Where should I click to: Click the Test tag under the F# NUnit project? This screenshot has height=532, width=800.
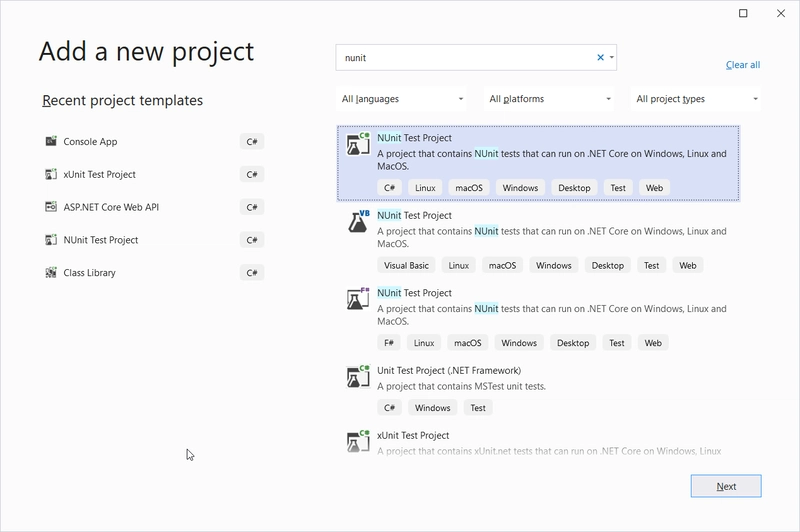617,343
